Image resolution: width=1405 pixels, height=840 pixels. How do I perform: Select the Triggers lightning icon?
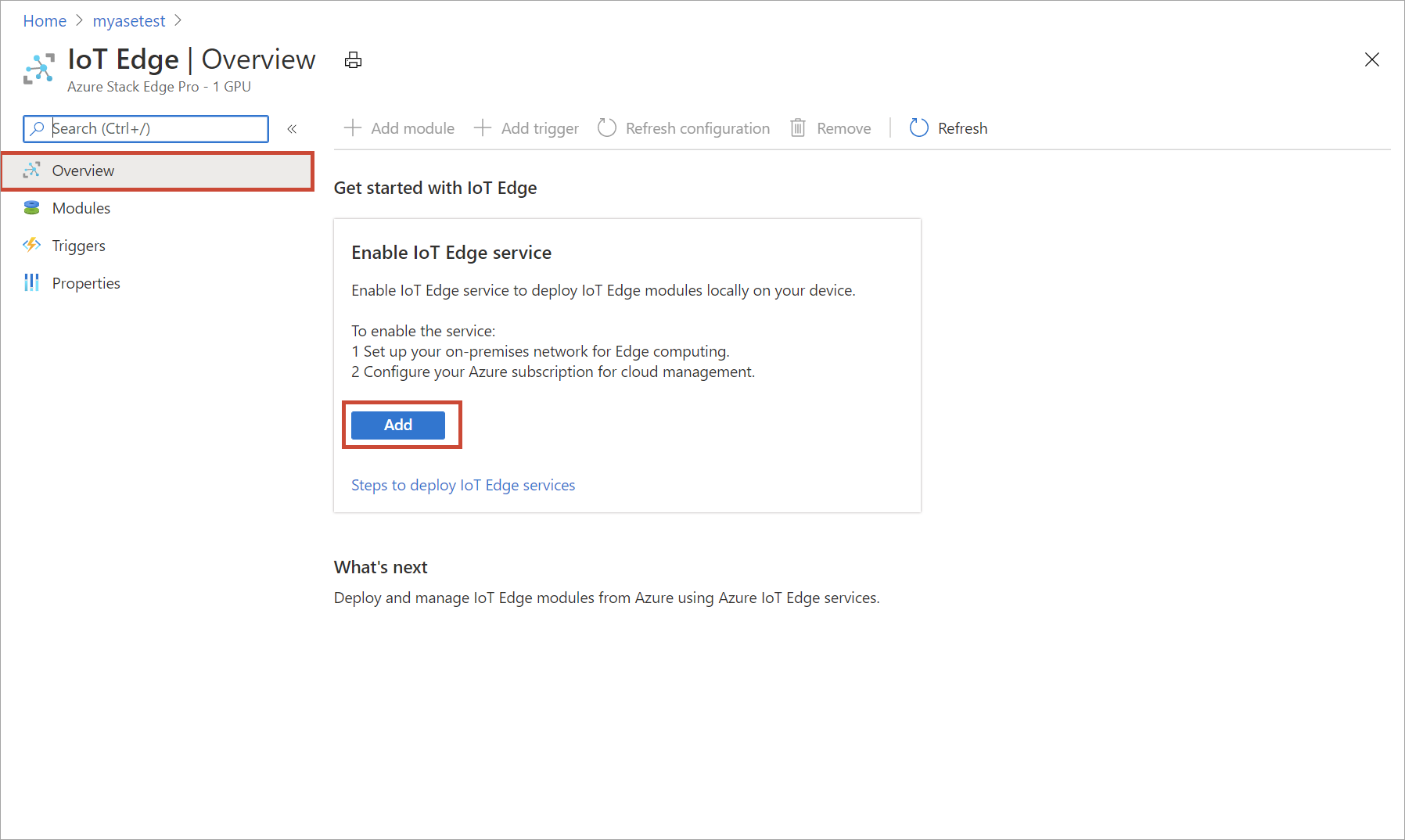coord(31,245)
